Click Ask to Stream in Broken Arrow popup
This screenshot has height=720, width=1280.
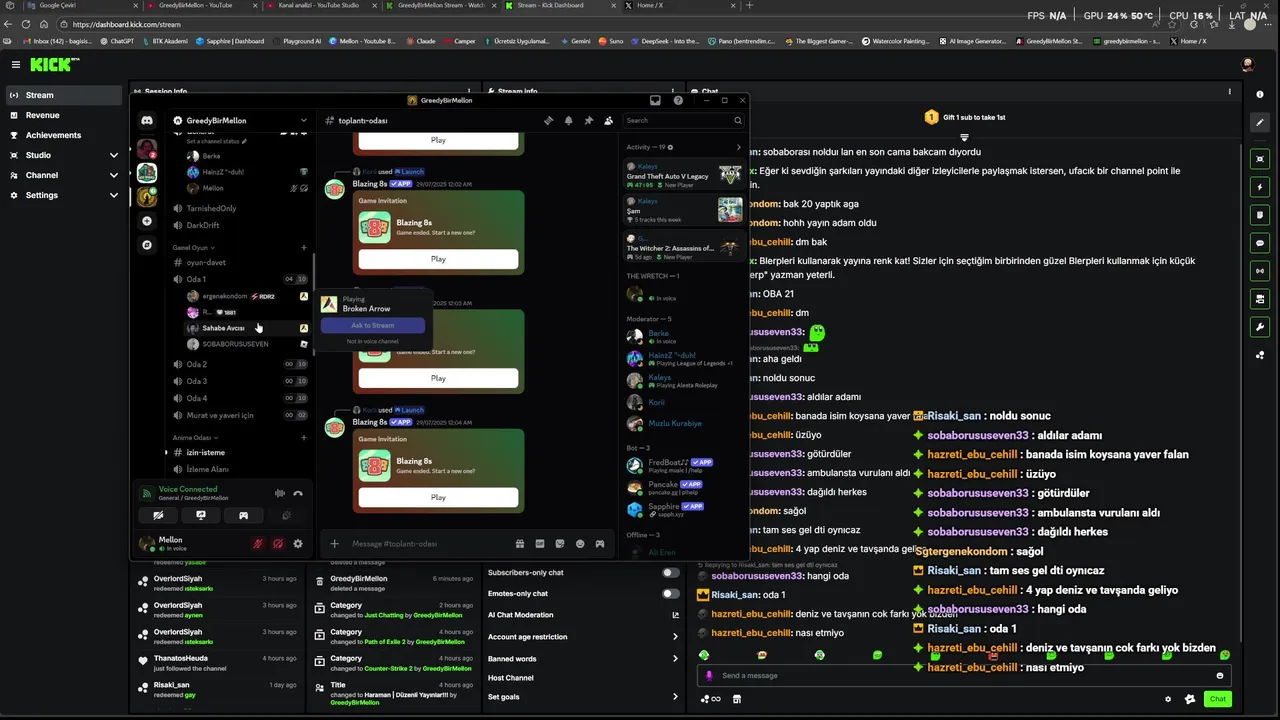tap(373, 326)
